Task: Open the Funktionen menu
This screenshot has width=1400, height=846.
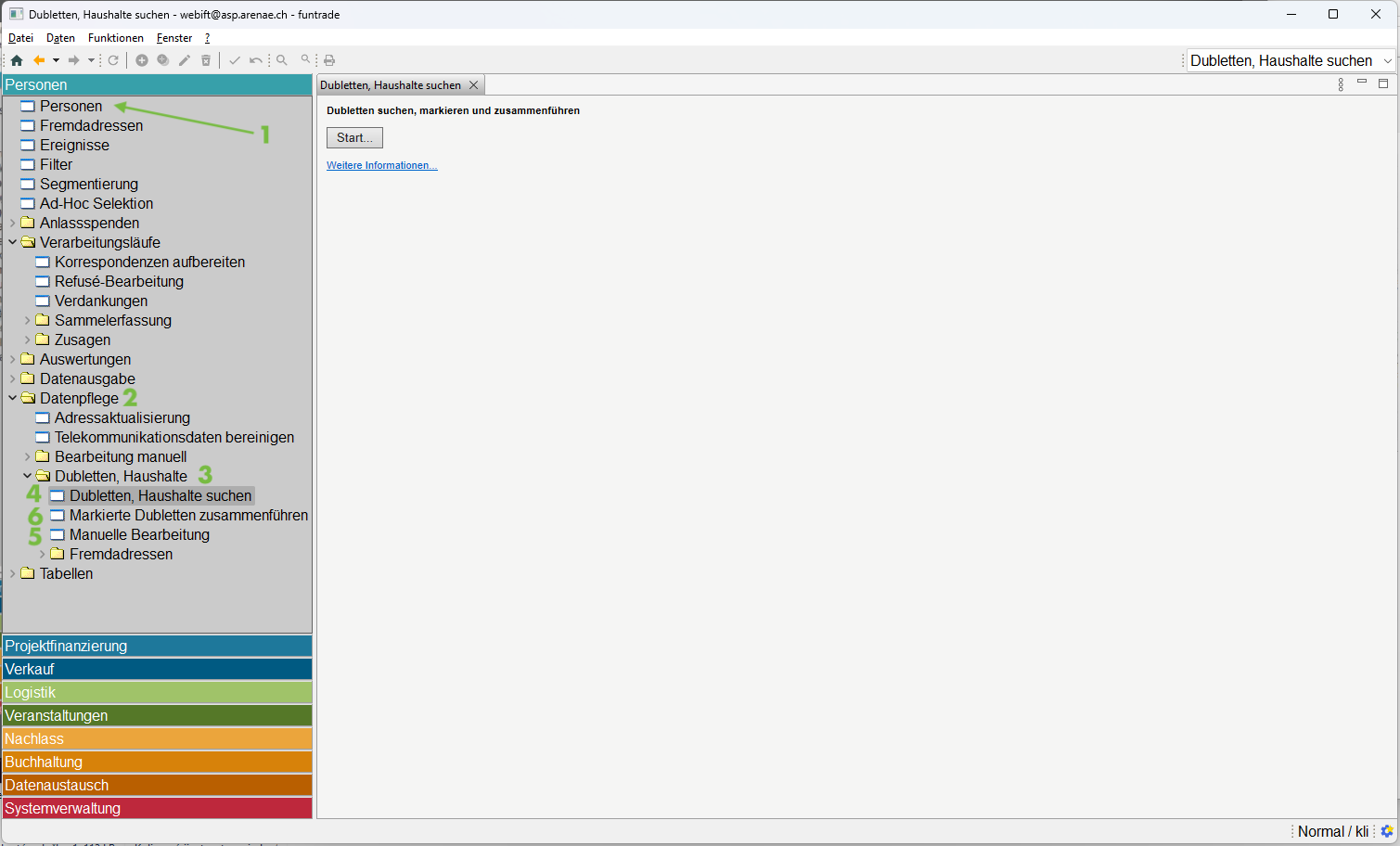Action: point(115,38)
